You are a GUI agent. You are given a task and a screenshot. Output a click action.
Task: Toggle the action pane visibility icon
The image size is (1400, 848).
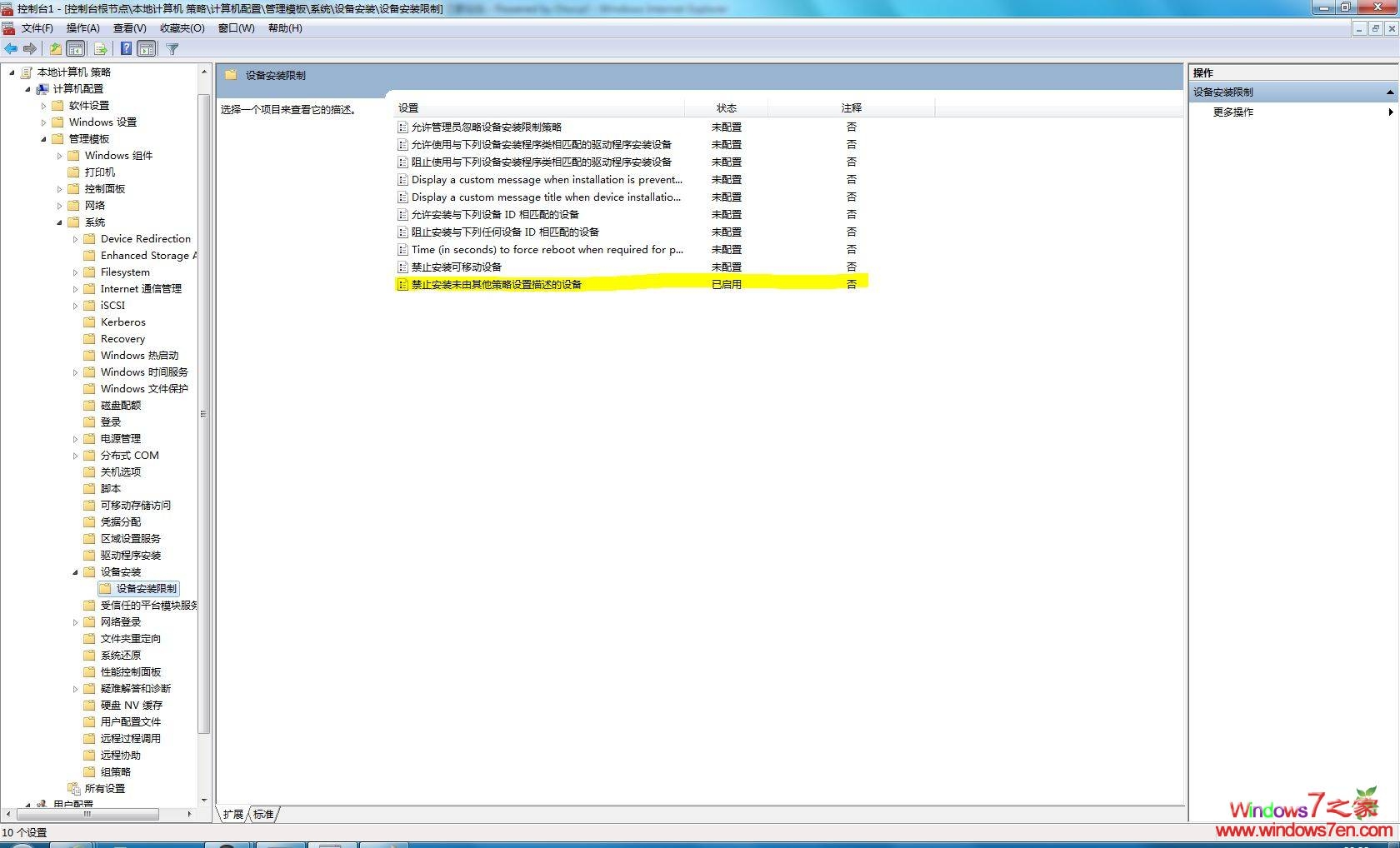(146, 48)
